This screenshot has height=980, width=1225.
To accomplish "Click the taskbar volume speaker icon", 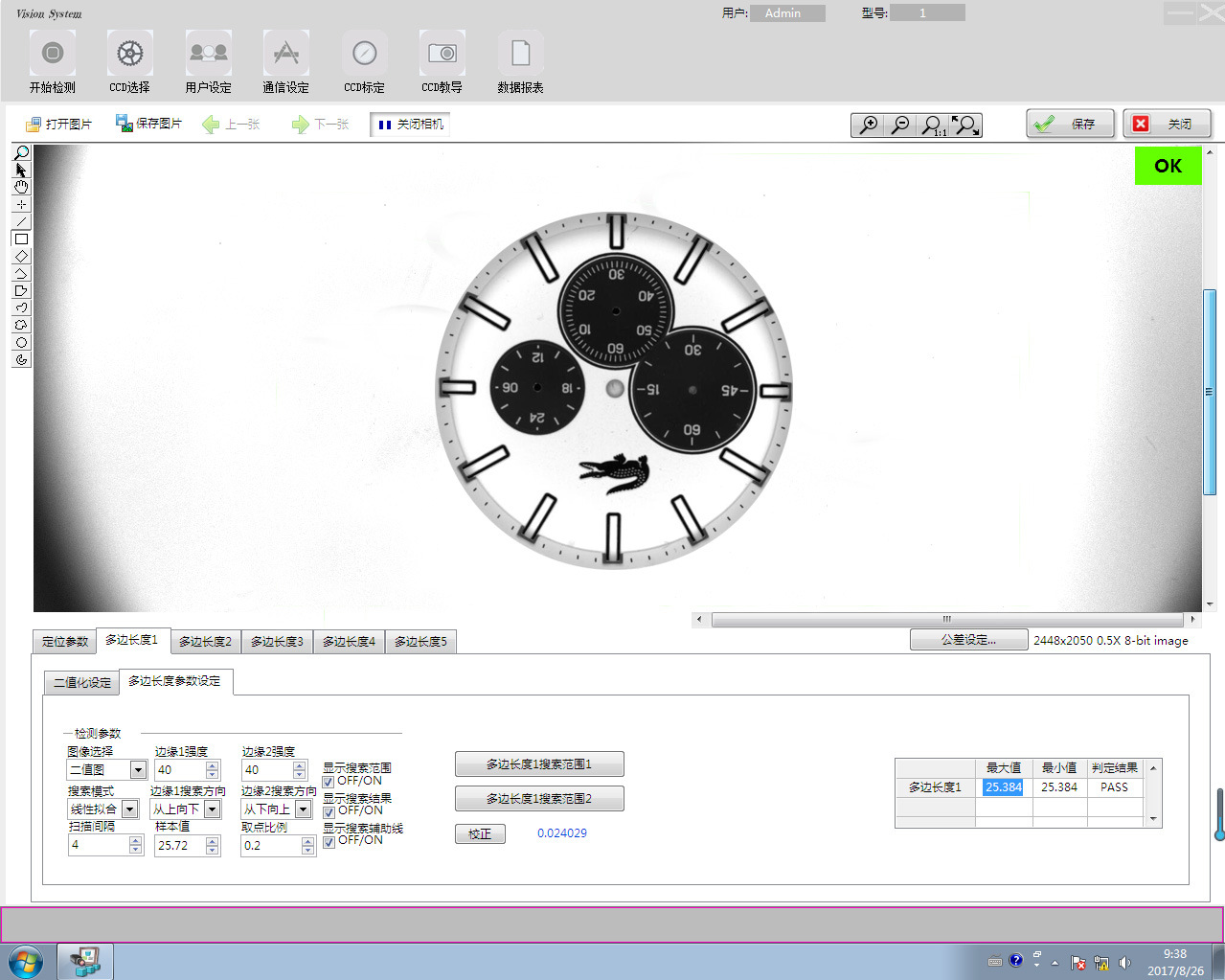I will point(1124,963).
